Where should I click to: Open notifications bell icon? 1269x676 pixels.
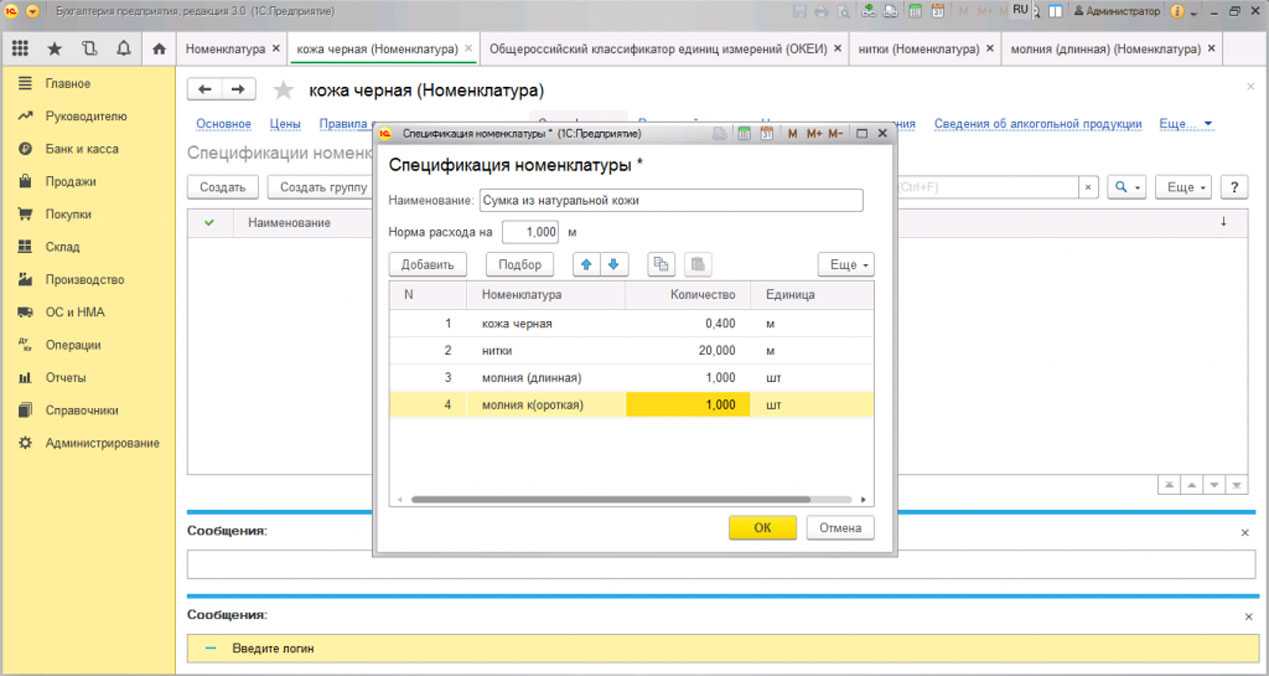pos(124,48)
